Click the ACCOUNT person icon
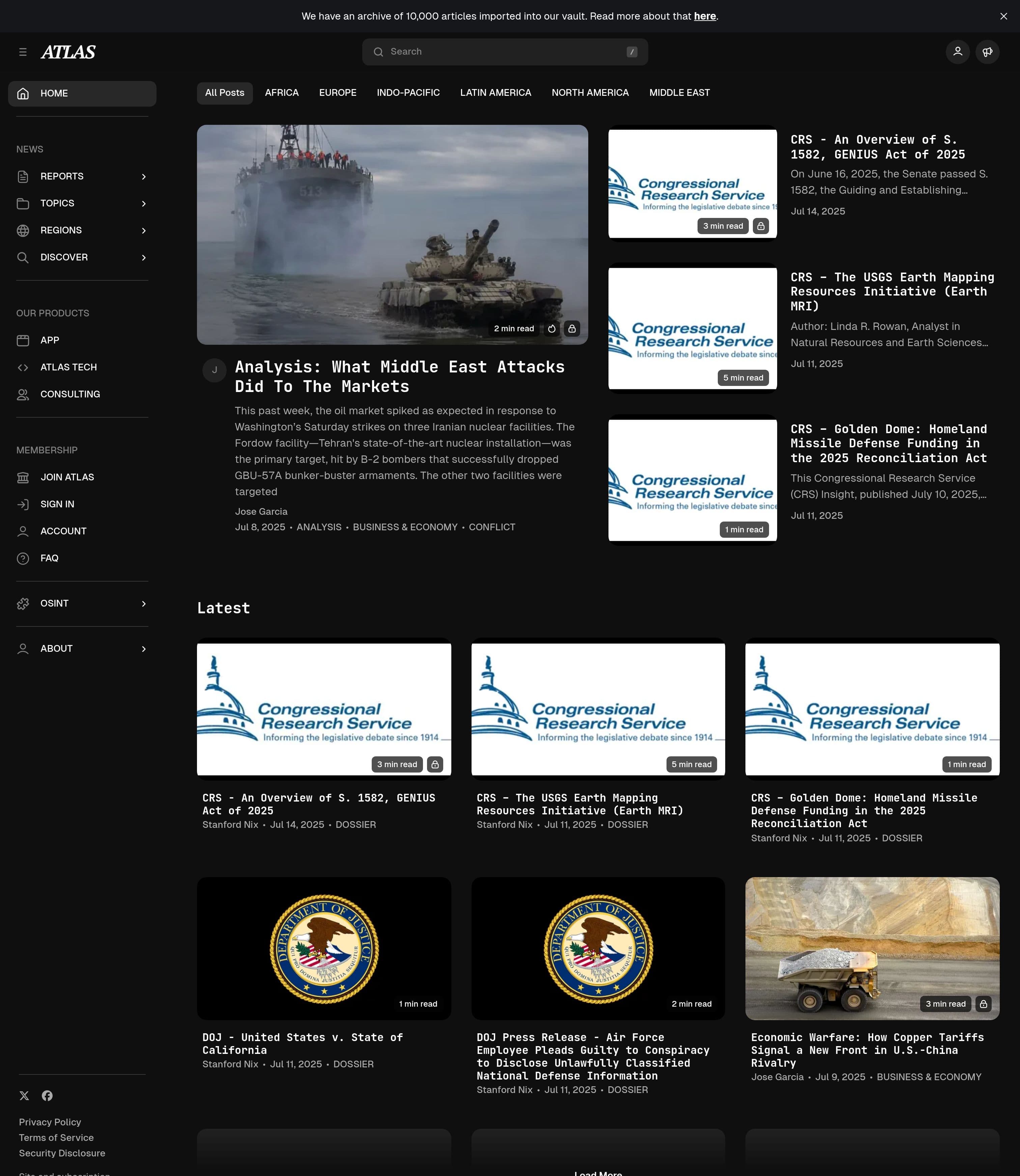This screenshot has width=1020, height=1176. (23, 531)
